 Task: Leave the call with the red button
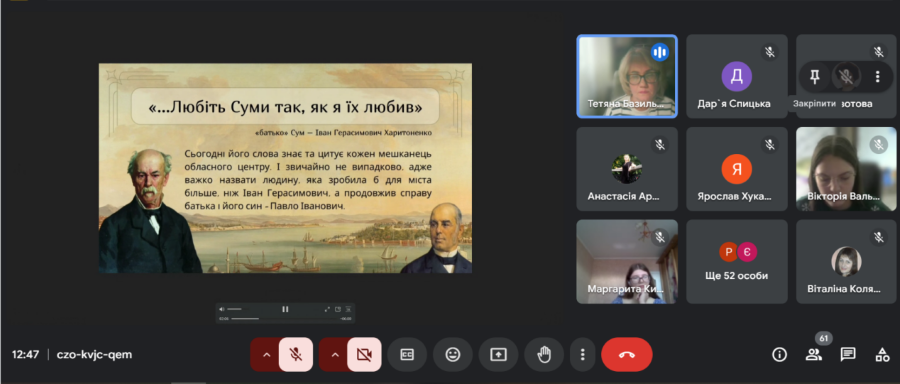(x=627, y=355)
